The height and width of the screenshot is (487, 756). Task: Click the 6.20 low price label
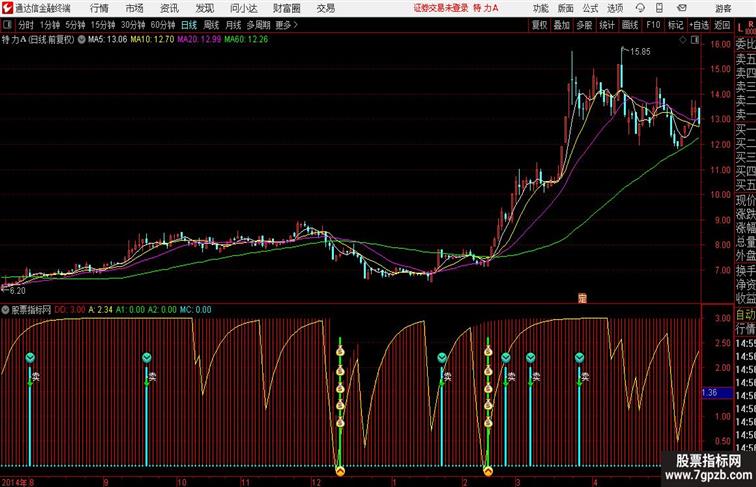point(17,291)
